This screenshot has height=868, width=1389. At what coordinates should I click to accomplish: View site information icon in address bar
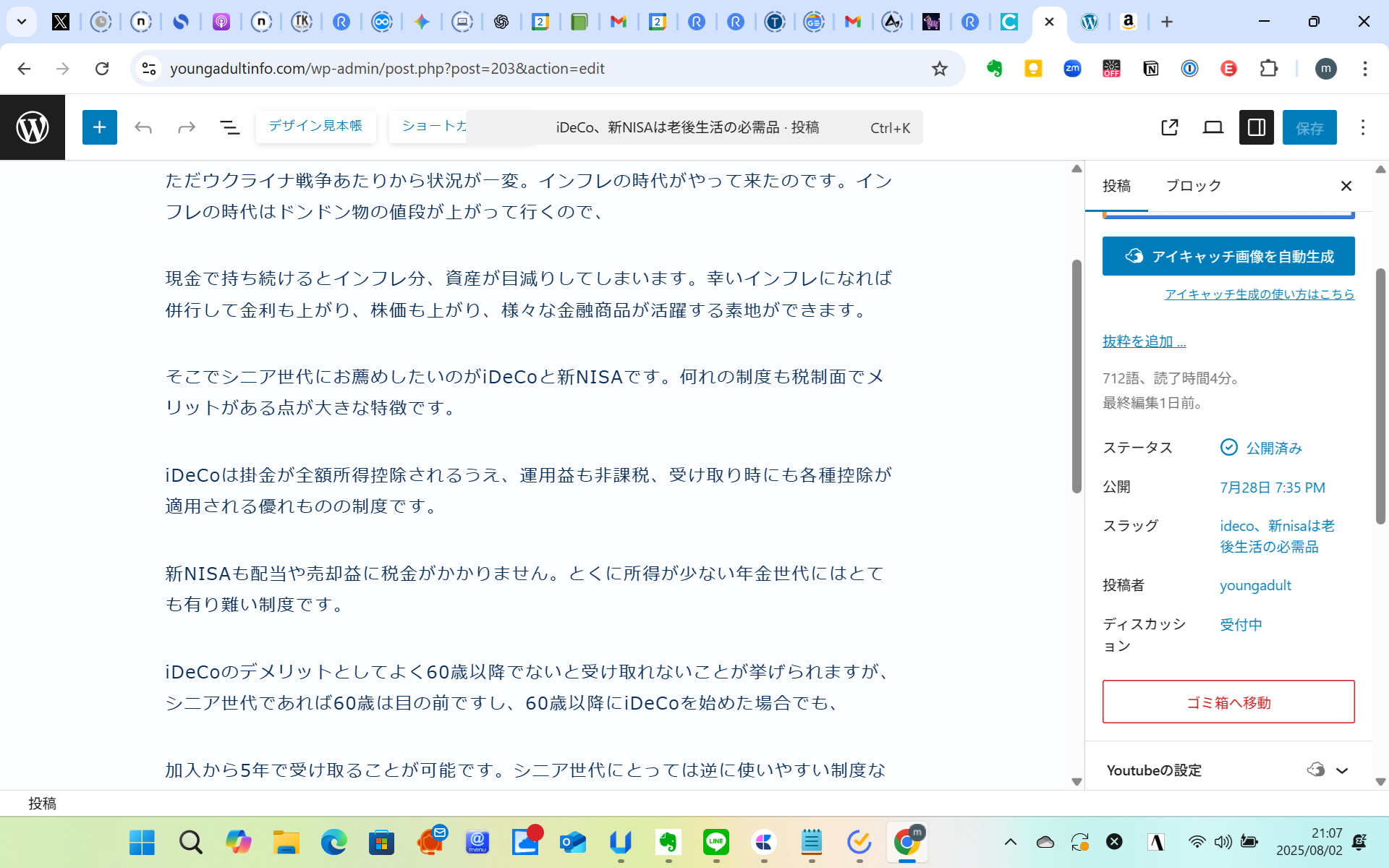(149, 69)
